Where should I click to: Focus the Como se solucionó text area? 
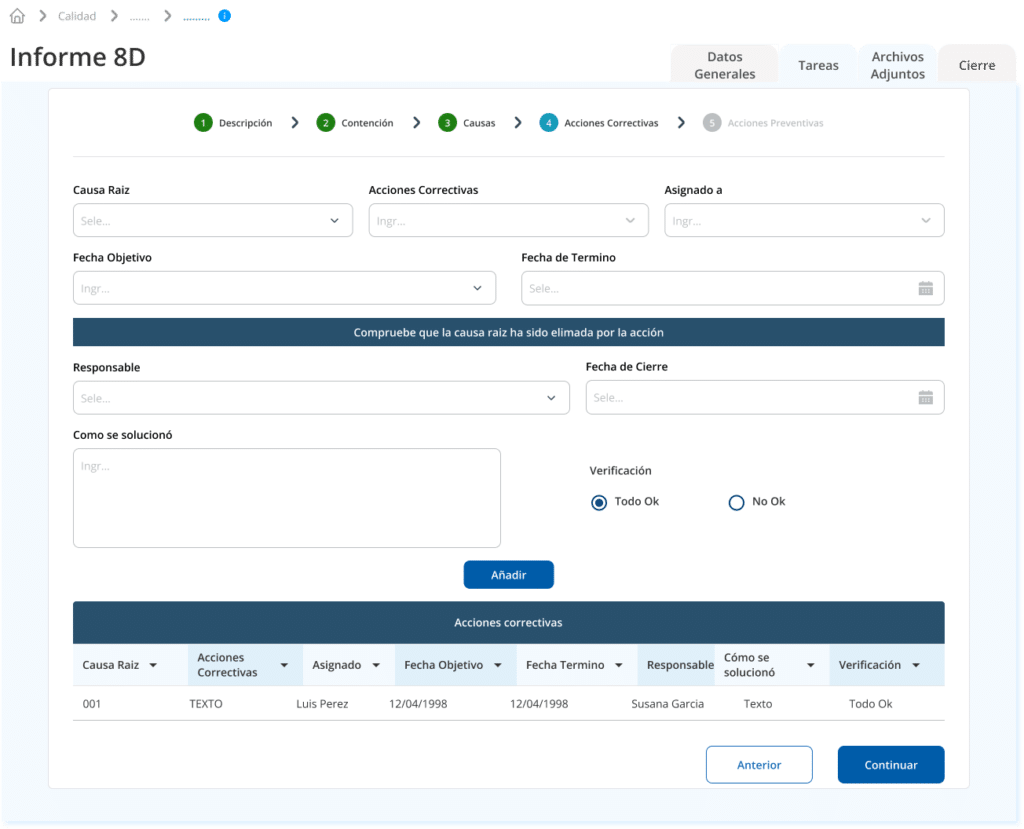(287, 498)
